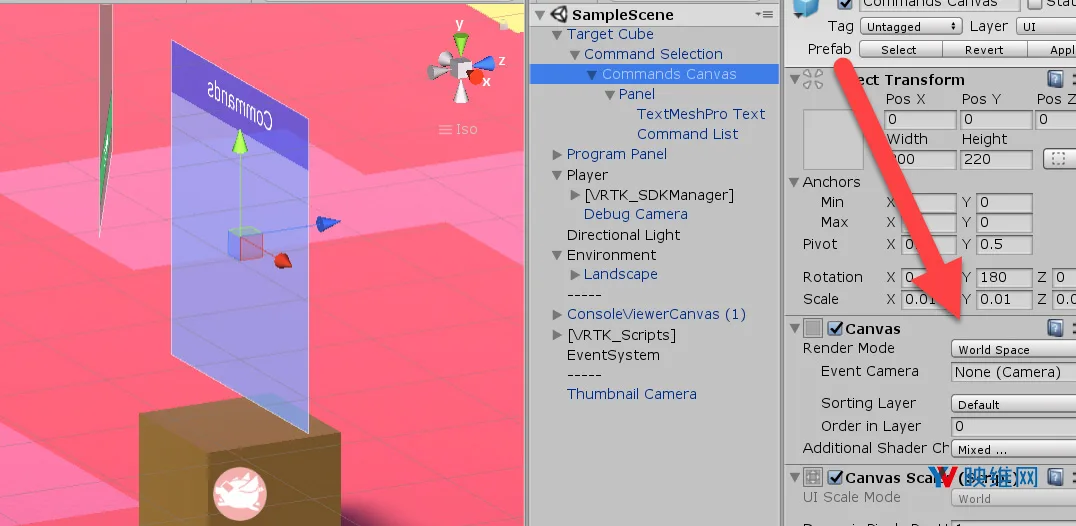This screenshot has height=526, width=1076.
Task: Select Debug Camera in the hierarchy
Action: click(x=635, y=214)
